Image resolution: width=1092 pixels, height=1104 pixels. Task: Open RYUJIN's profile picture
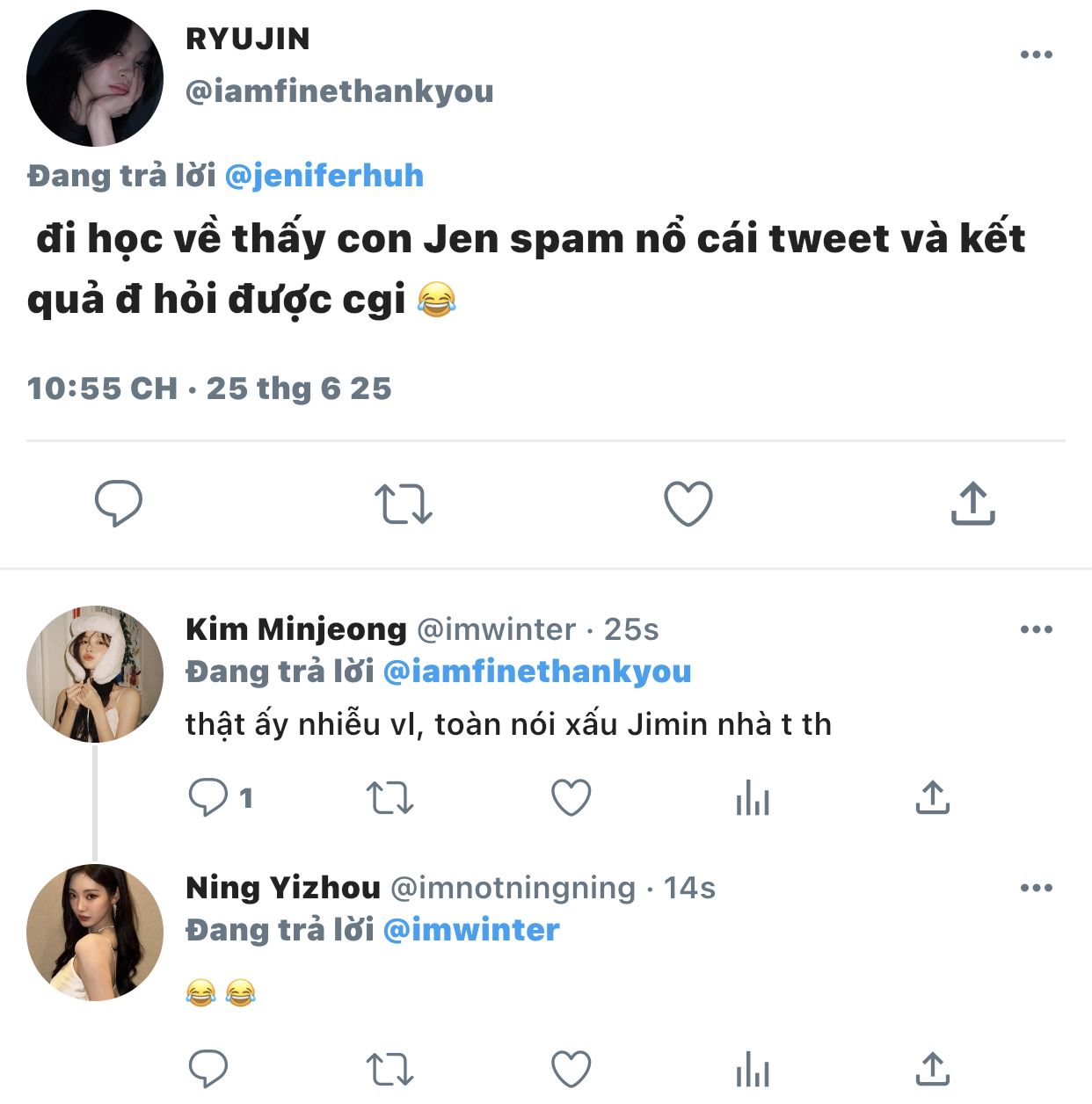coord(95,78)
